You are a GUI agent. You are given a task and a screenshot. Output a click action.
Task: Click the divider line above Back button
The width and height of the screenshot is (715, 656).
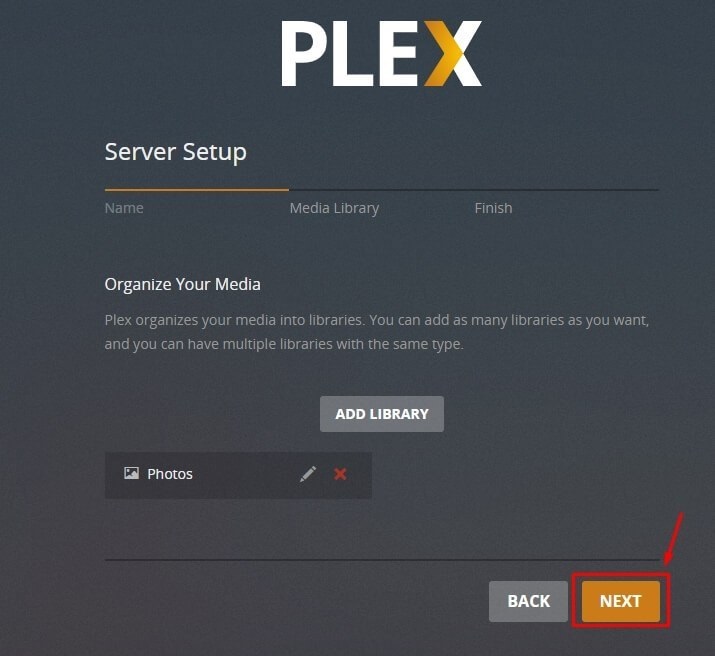pos(382,560)
